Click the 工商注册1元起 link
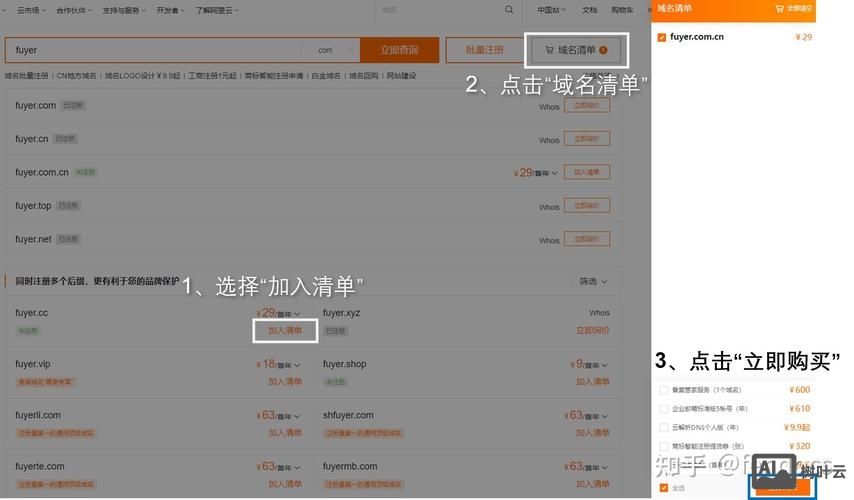 [x=212, y=76]
